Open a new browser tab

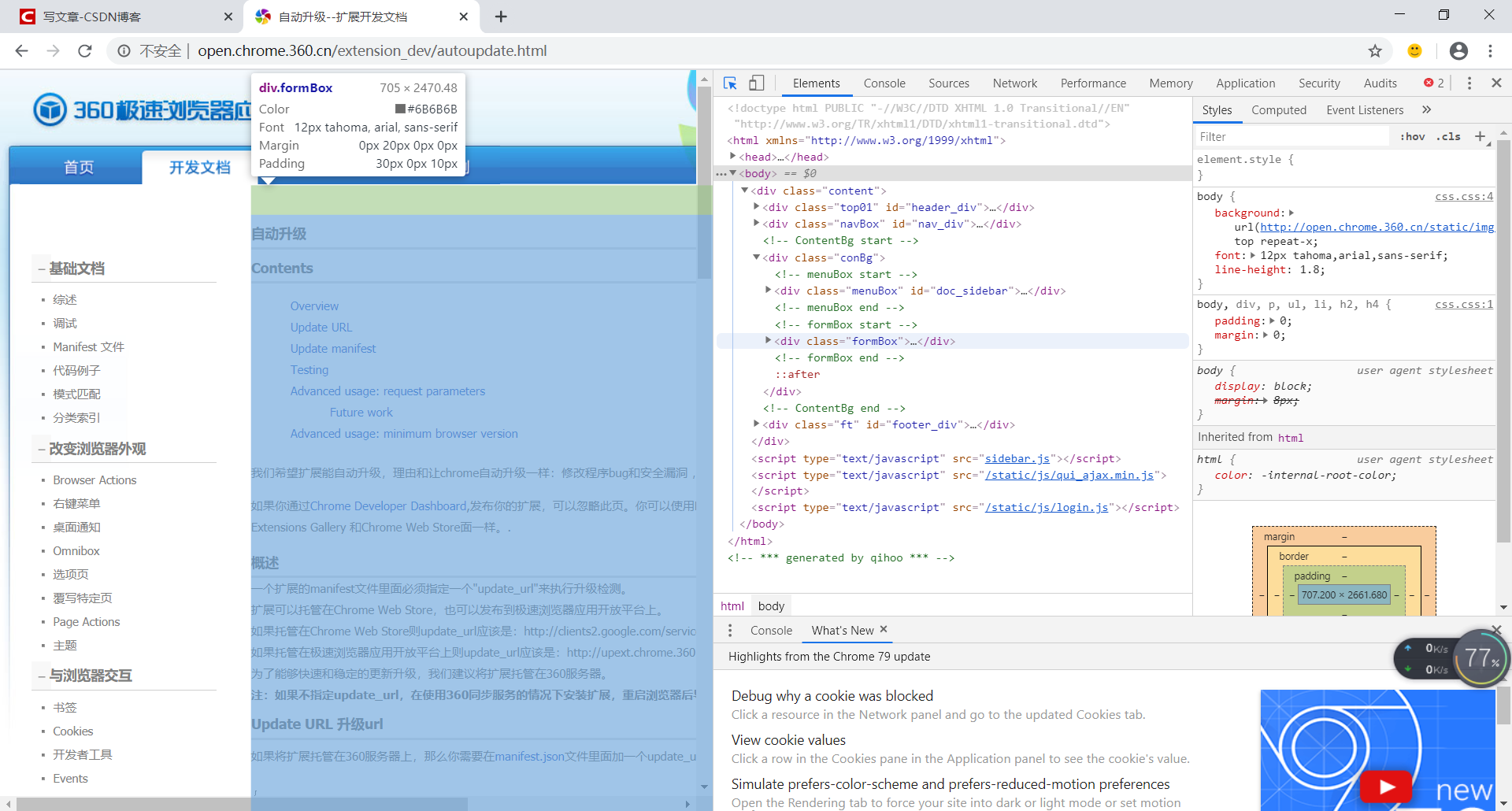coord(501,17)
